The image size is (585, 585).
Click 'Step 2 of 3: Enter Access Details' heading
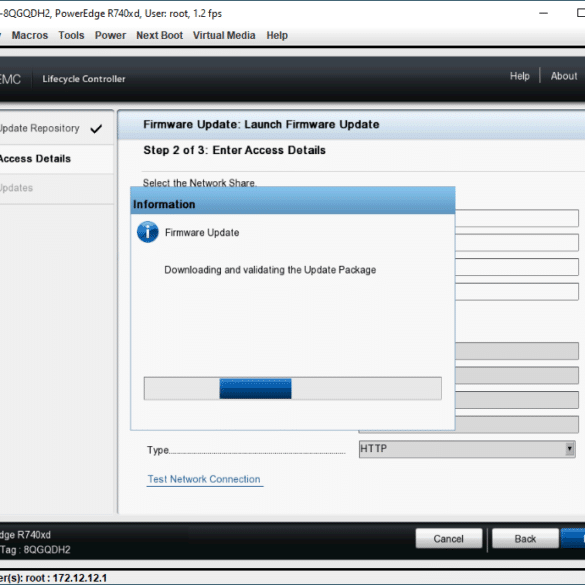point(234,150)
